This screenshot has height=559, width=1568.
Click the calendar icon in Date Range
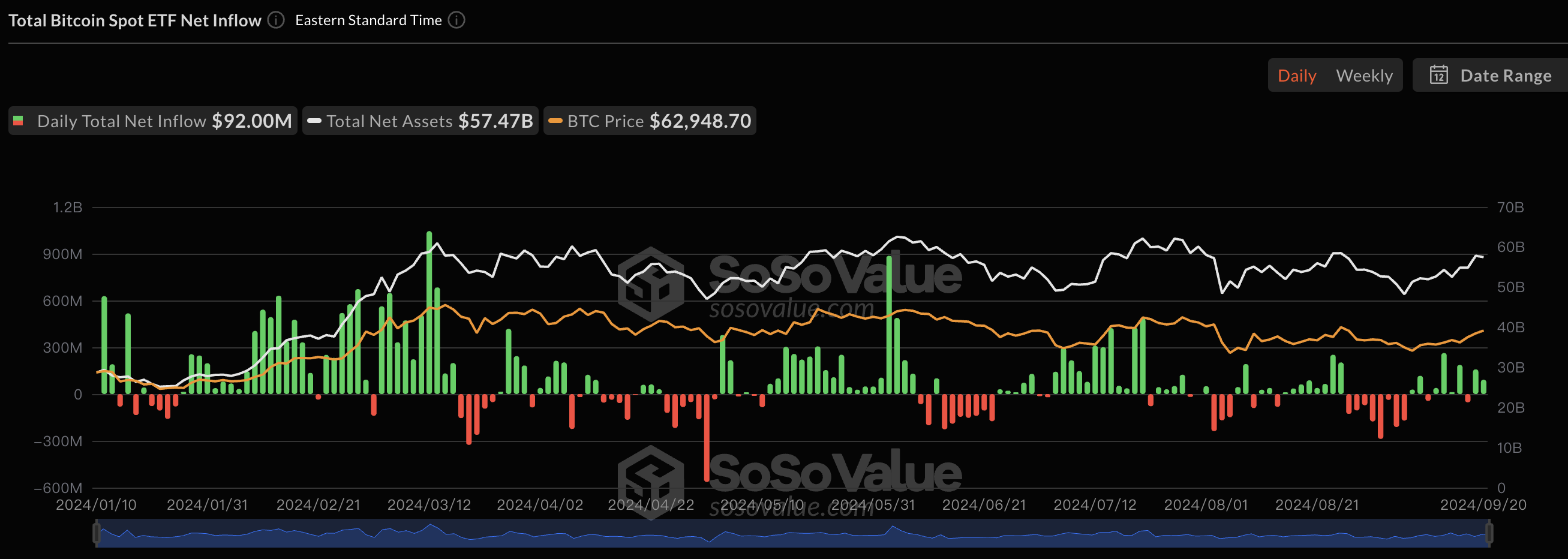[1438, 75]
